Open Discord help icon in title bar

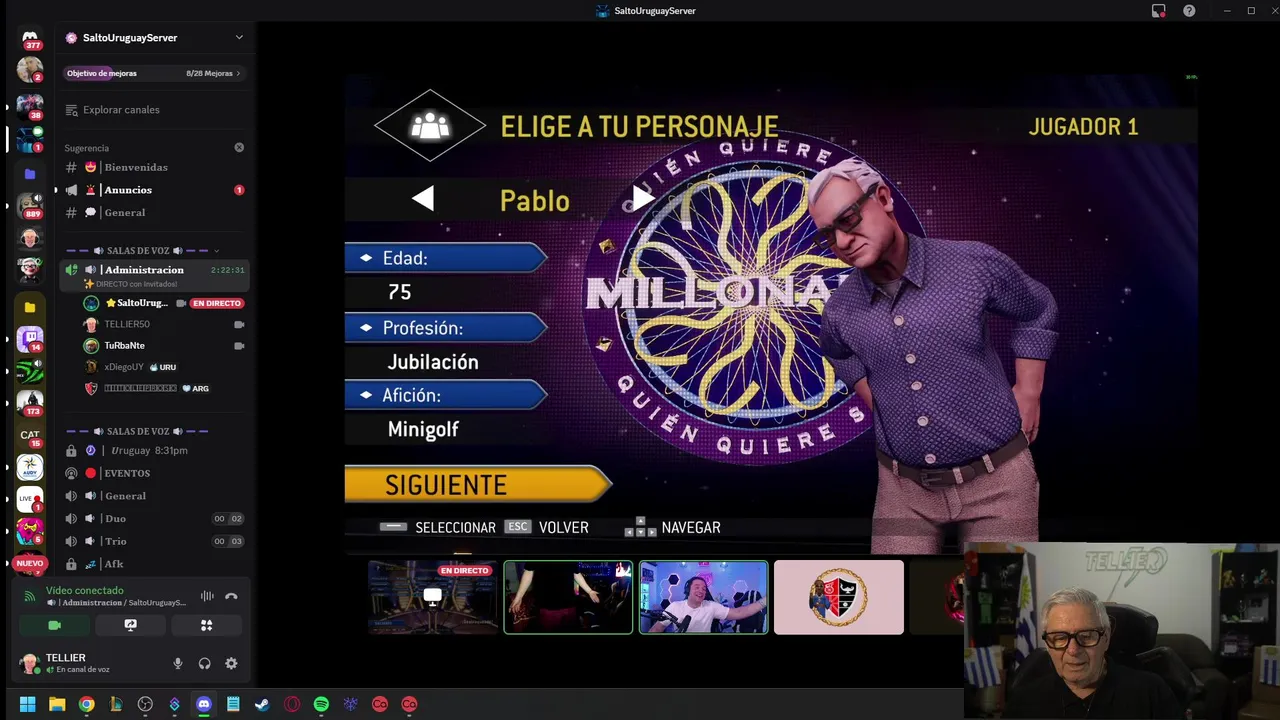pos(1189,11)
